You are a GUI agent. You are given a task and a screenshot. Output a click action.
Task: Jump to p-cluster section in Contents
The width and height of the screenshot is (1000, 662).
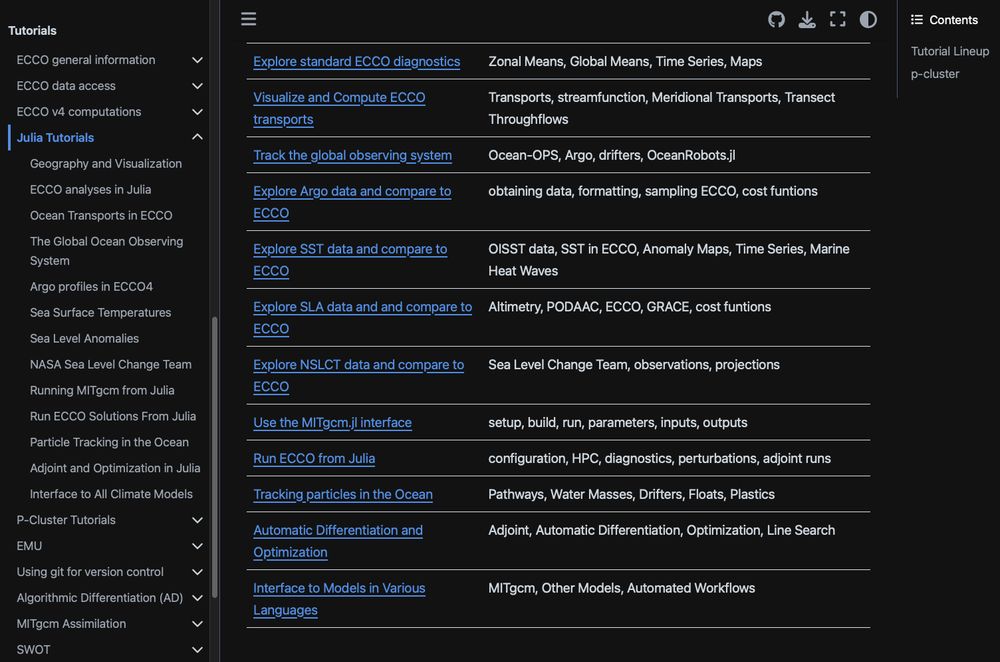(x=934, y=74)
